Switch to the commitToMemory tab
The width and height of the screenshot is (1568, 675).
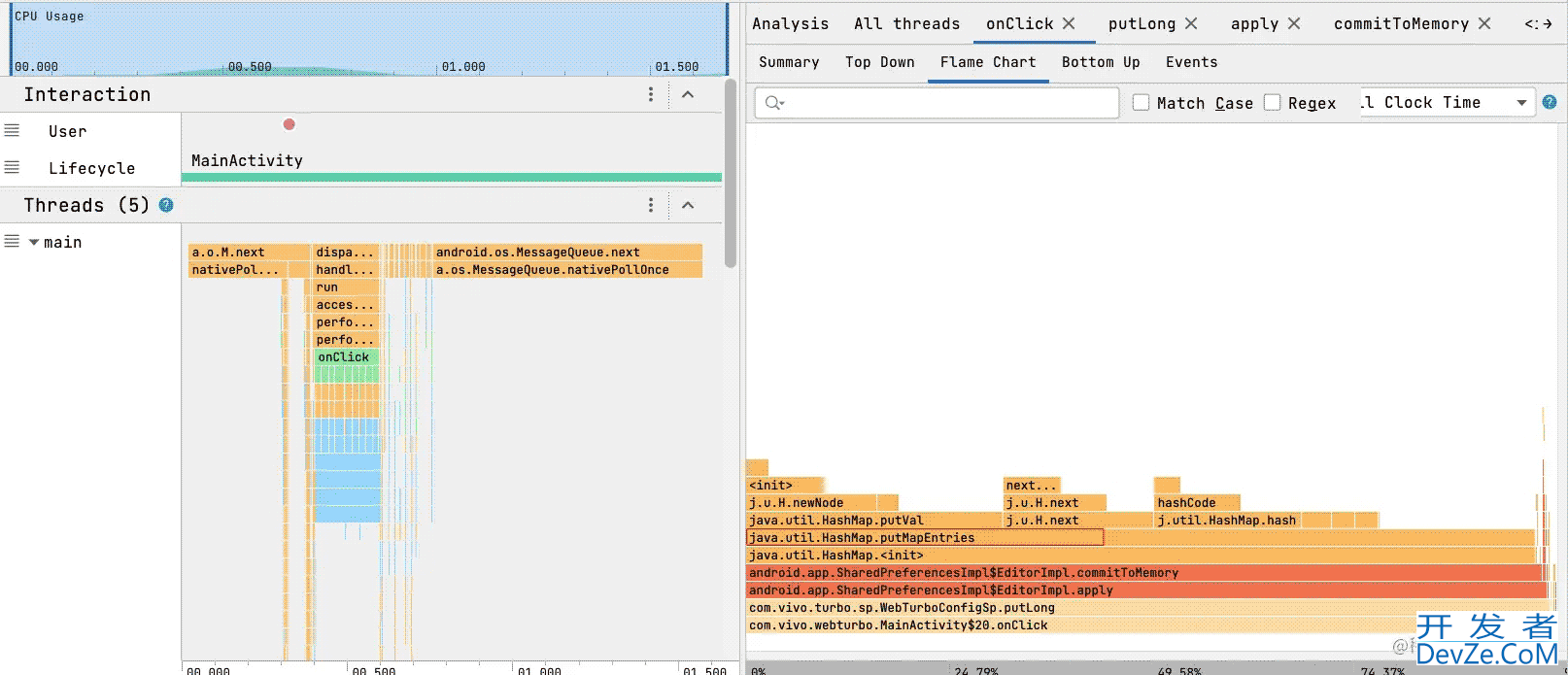point(1401,23)
